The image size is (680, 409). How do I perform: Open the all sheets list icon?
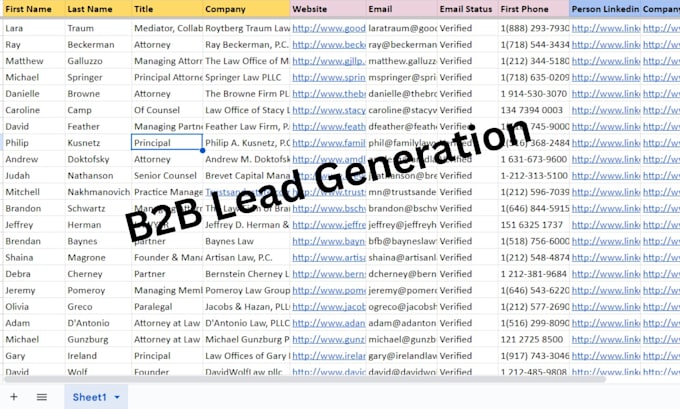click(x=42, y=397)
